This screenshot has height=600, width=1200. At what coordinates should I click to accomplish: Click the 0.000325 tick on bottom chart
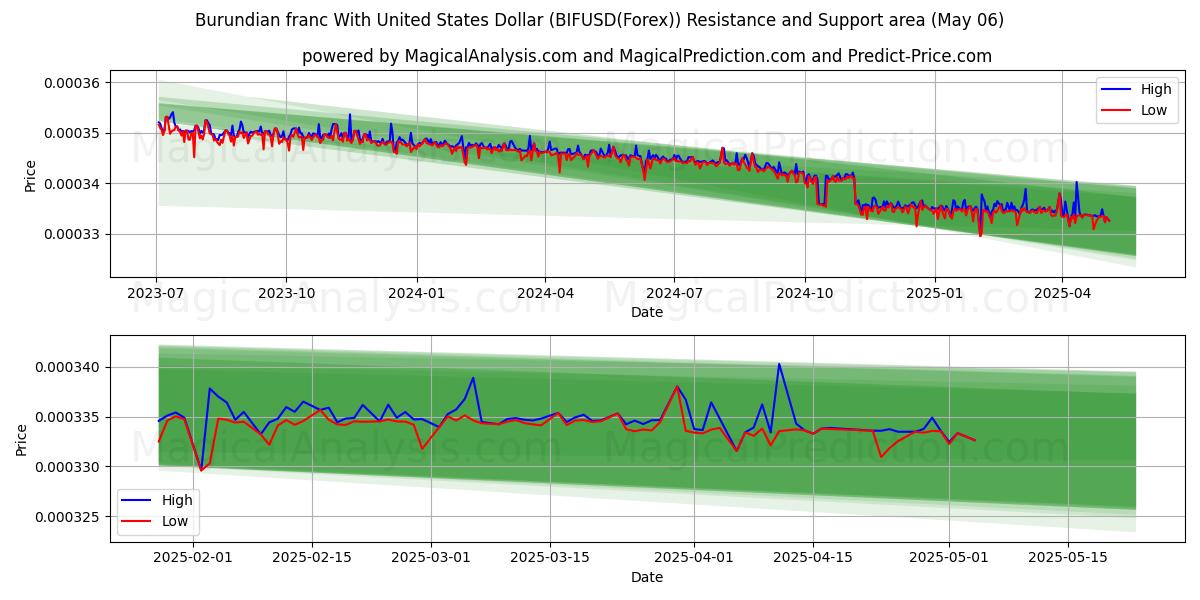click(x=68, y=517)
